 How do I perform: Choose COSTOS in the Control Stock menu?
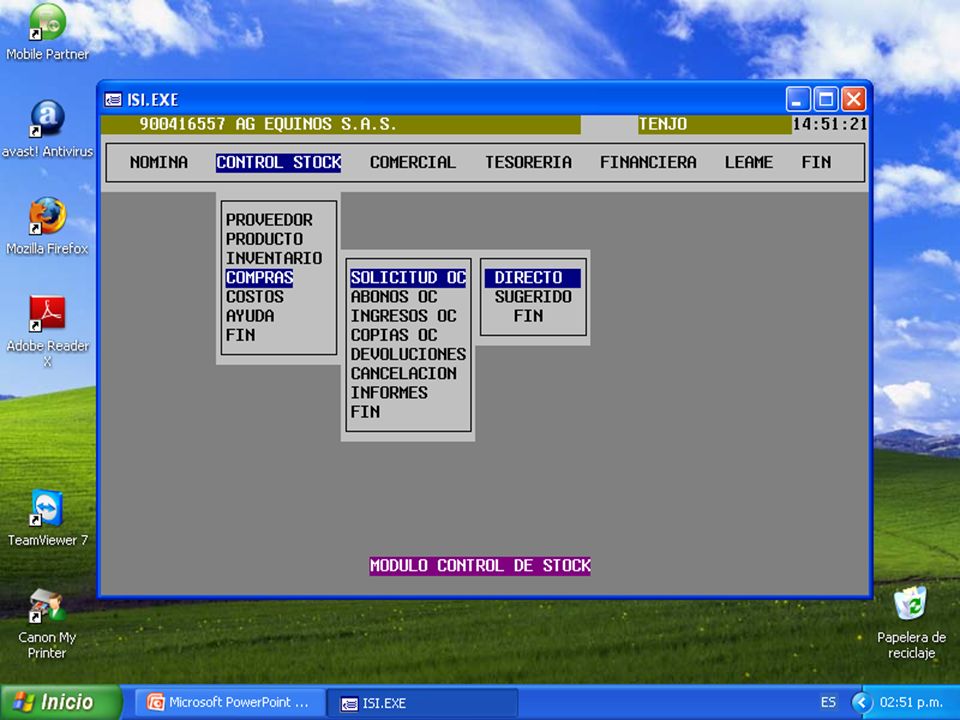coord(255,296)
